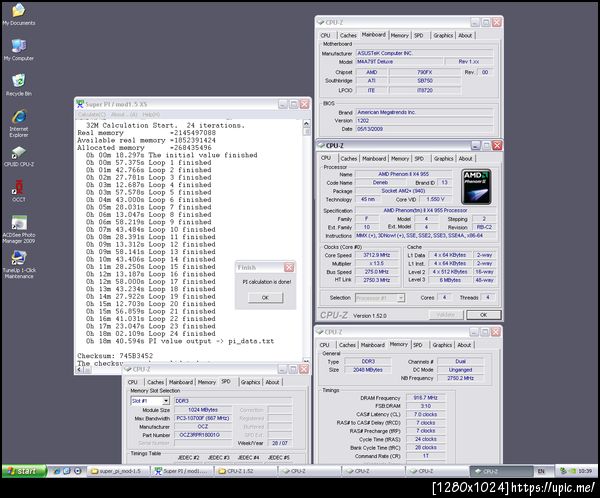Click the Show Desktop quick launch icon
600x498 pixels.
[x=67, y=471]
